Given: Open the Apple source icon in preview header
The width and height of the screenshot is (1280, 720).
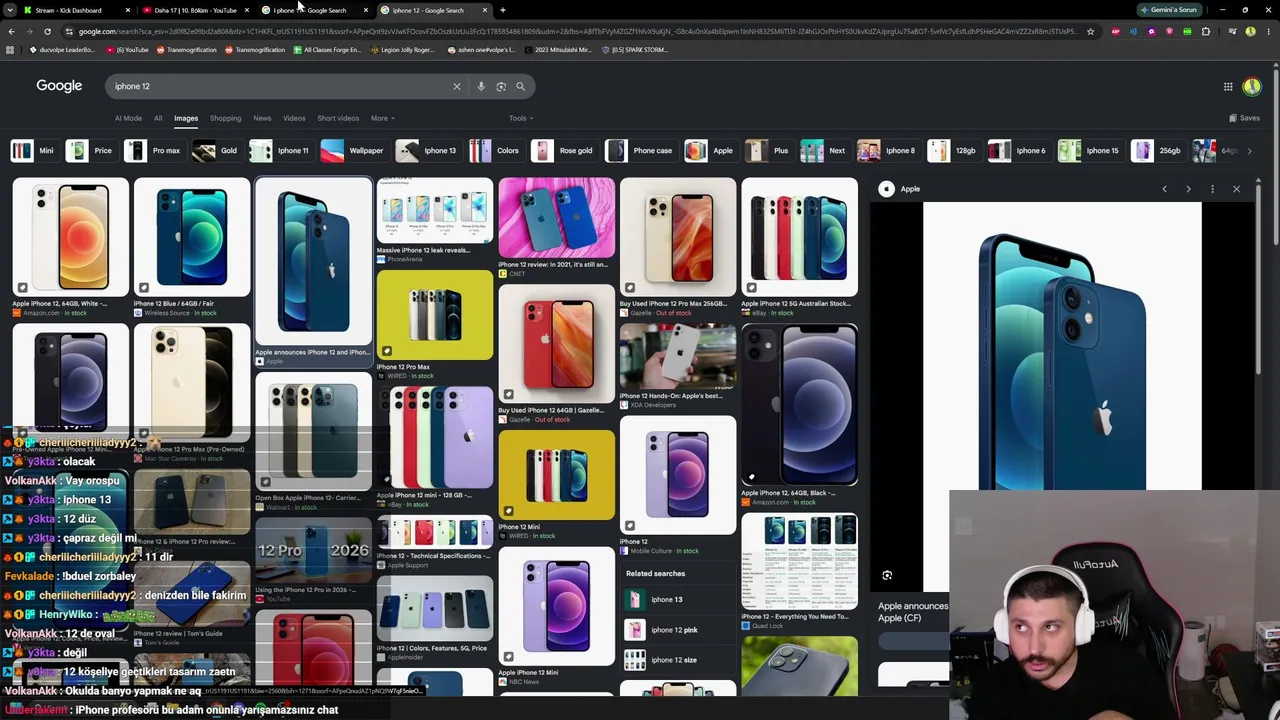Looking at the screenshot, I should pyautogui.click(x=886, y=189).
